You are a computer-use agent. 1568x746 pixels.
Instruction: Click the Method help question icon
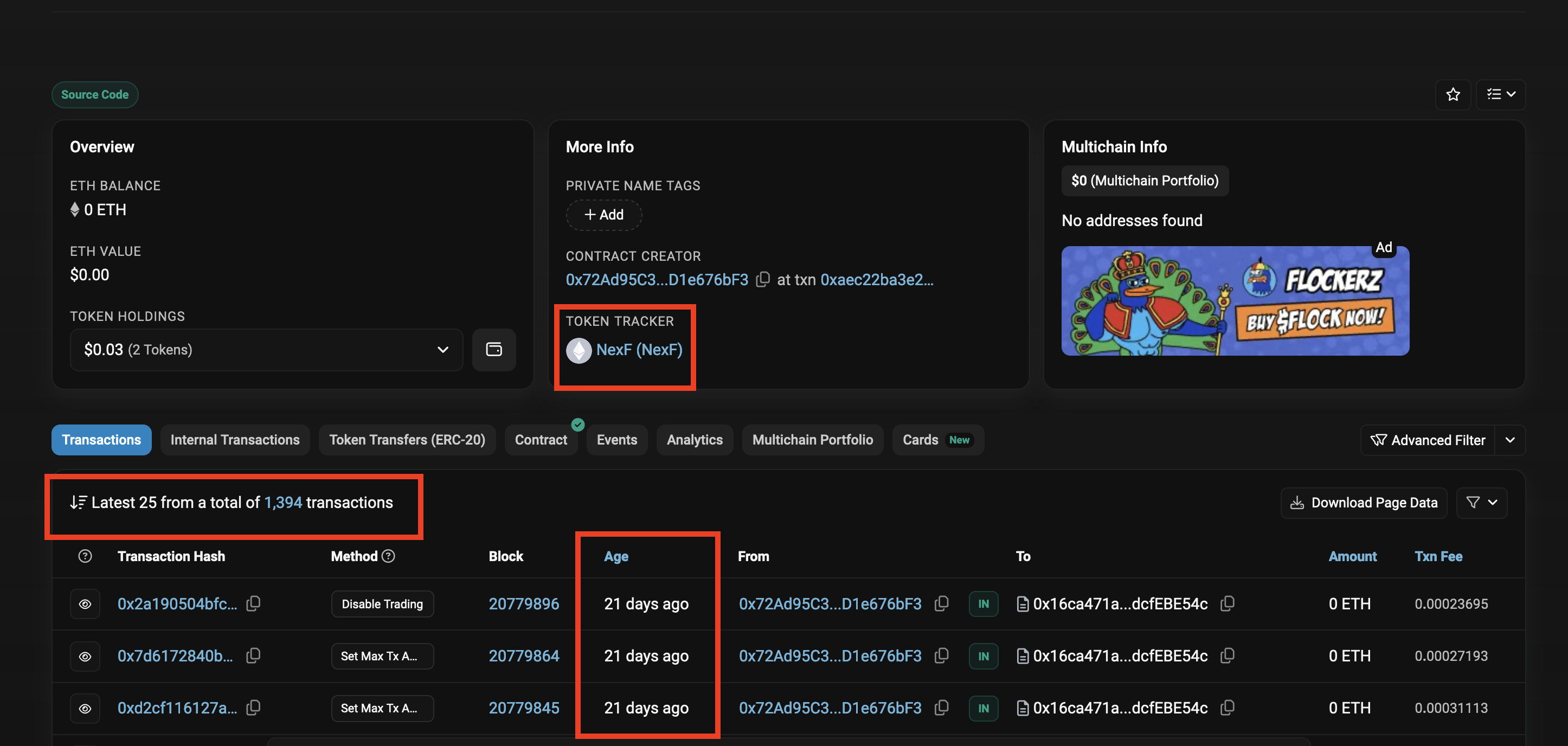coord(388,556)
